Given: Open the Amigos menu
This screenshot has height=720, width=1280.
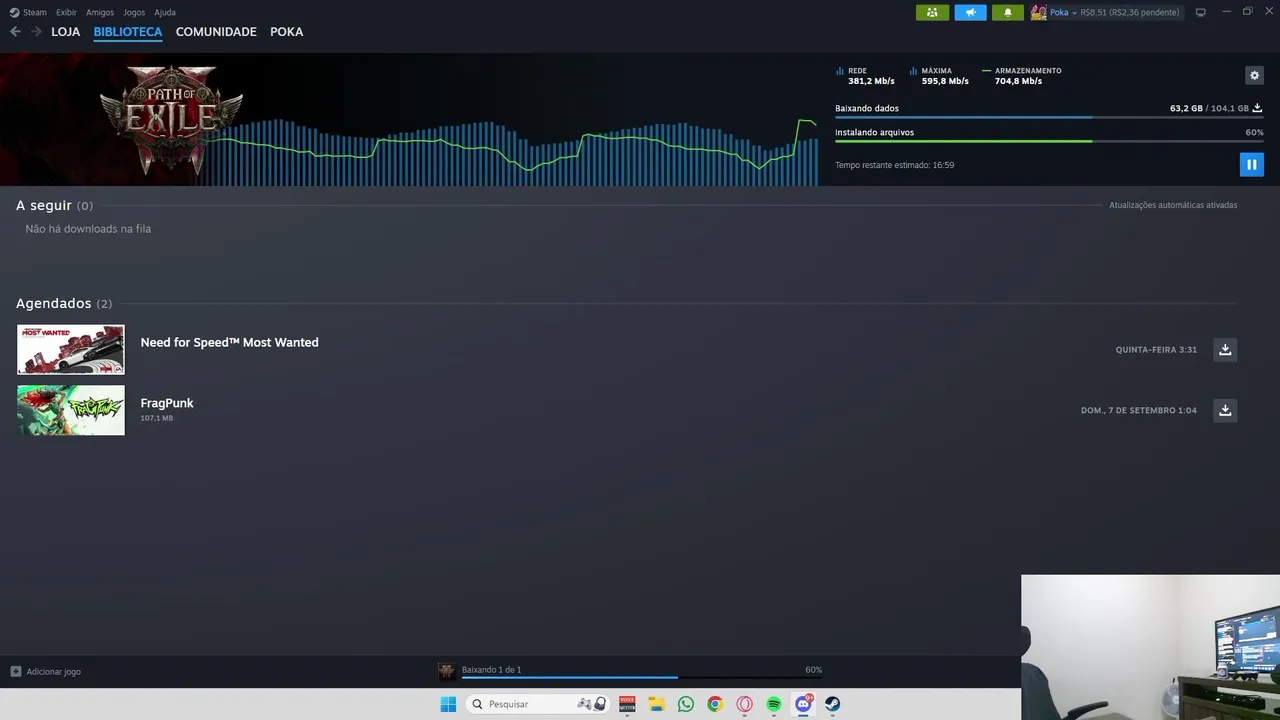Looking at the screenshot, I should point(100,12).
